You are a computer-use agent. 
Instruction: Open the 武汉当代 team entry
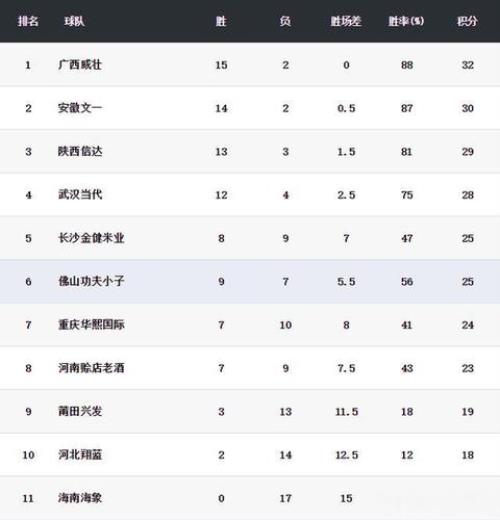click(80, 195)
